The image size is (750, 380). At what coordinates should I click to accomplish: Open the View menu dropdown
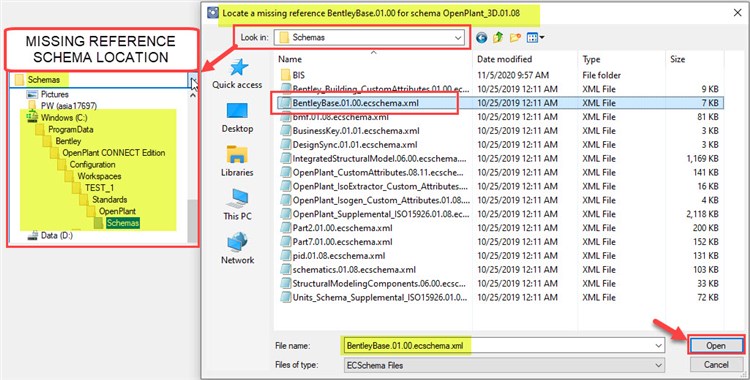tap(535, 37)
